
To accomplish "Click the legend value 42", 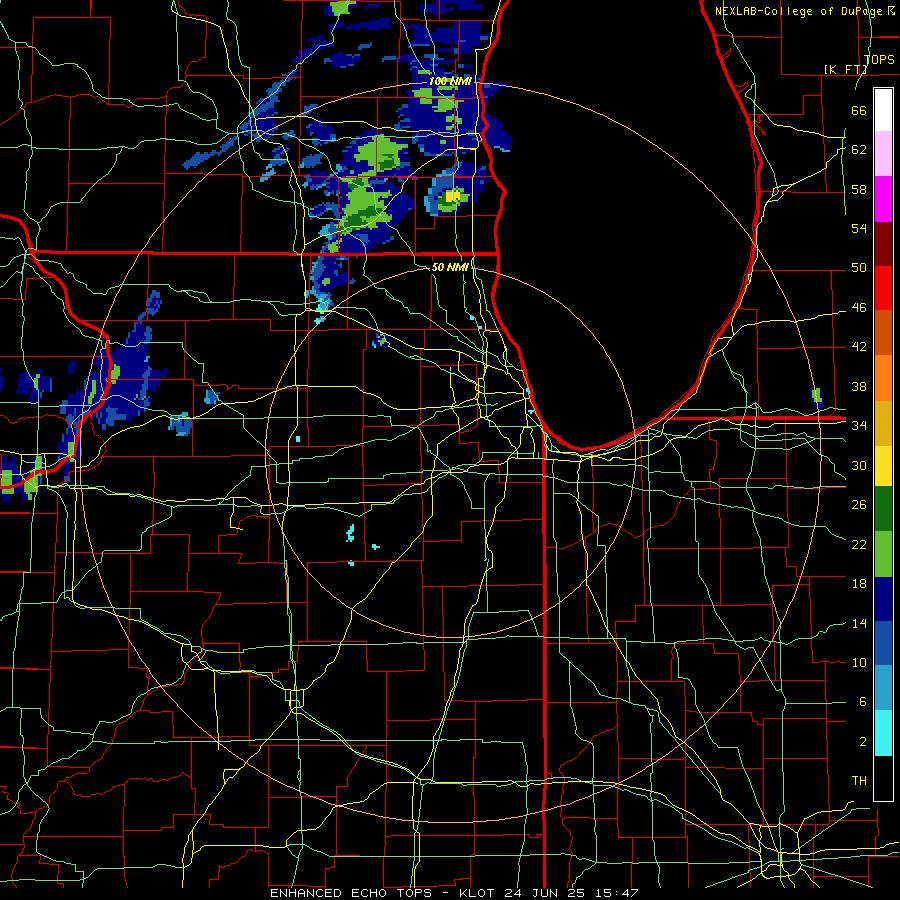I will coord(859,347).
